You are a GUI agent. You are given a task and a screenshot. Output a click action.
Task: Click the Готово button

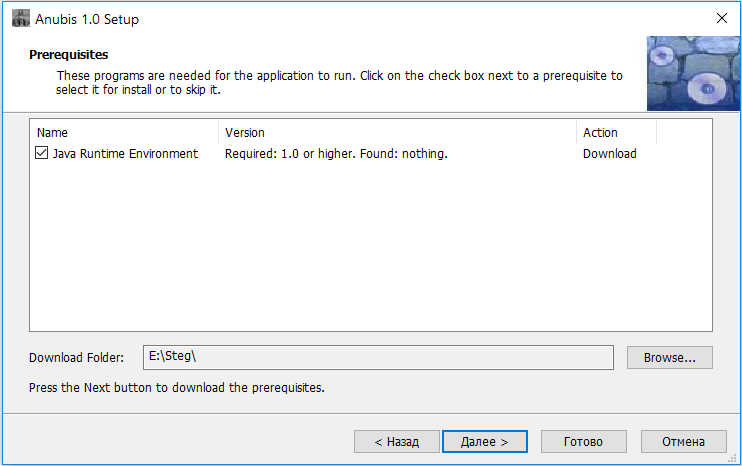(583, 441)
